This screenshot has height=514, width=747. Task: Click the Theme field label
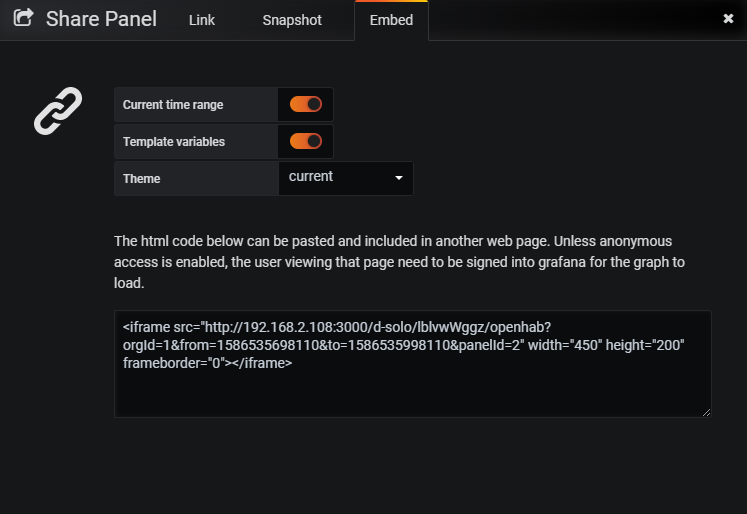click(141, 179)
